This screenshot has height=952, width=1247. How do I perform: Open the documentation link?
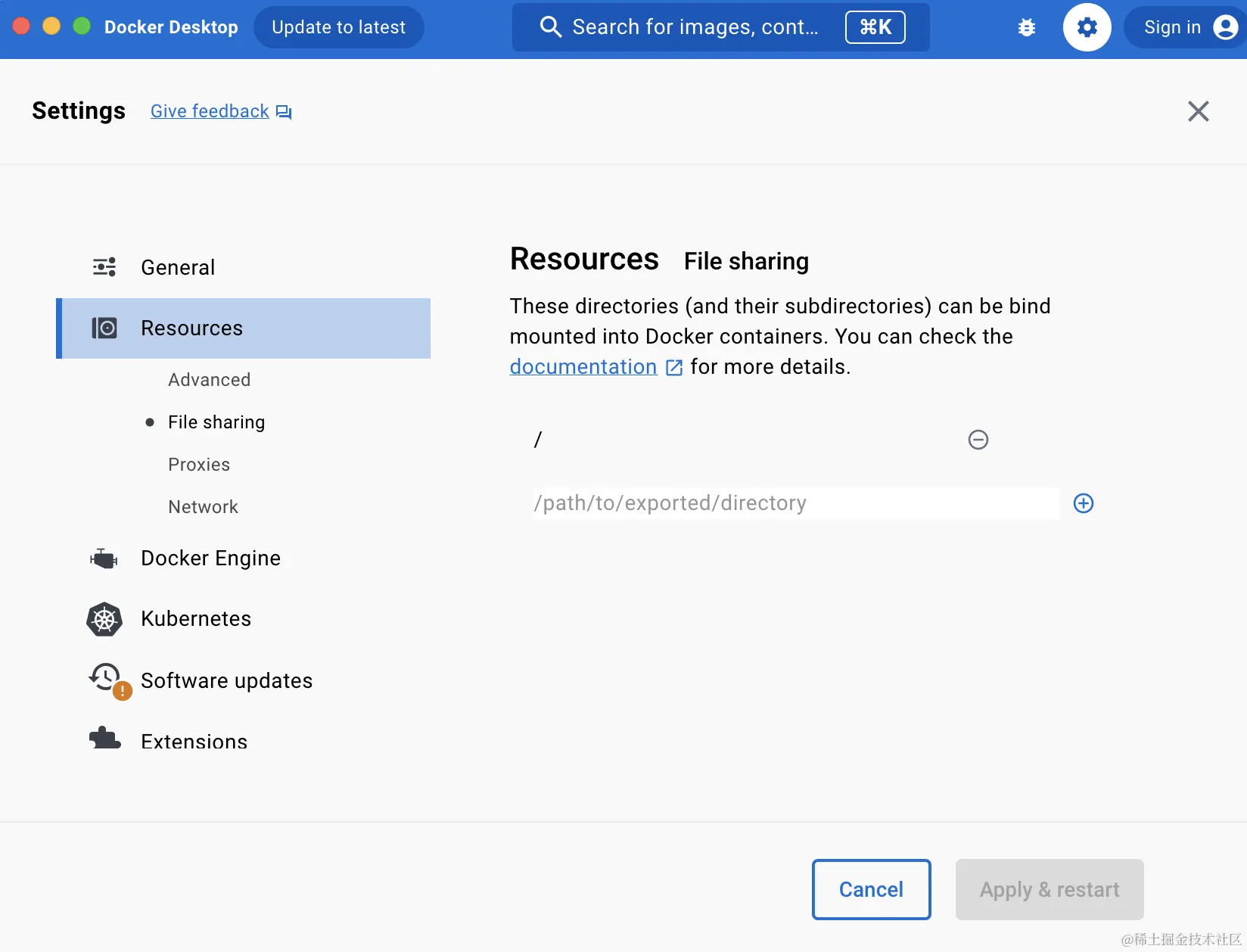pyautogui.click(x=583, y=367)
